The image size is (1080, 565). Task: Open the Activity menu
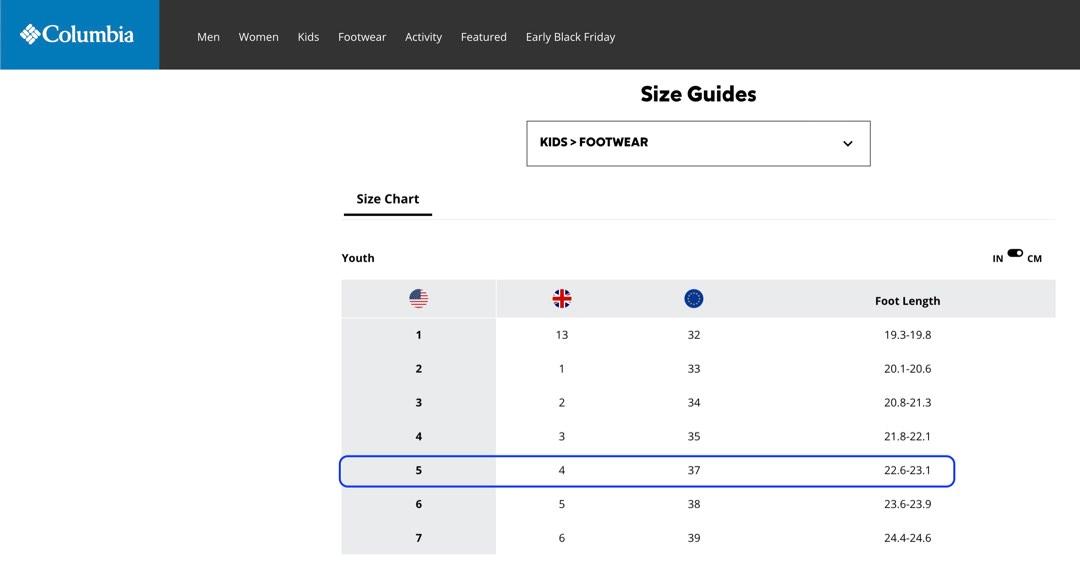(x=423, y=37)
